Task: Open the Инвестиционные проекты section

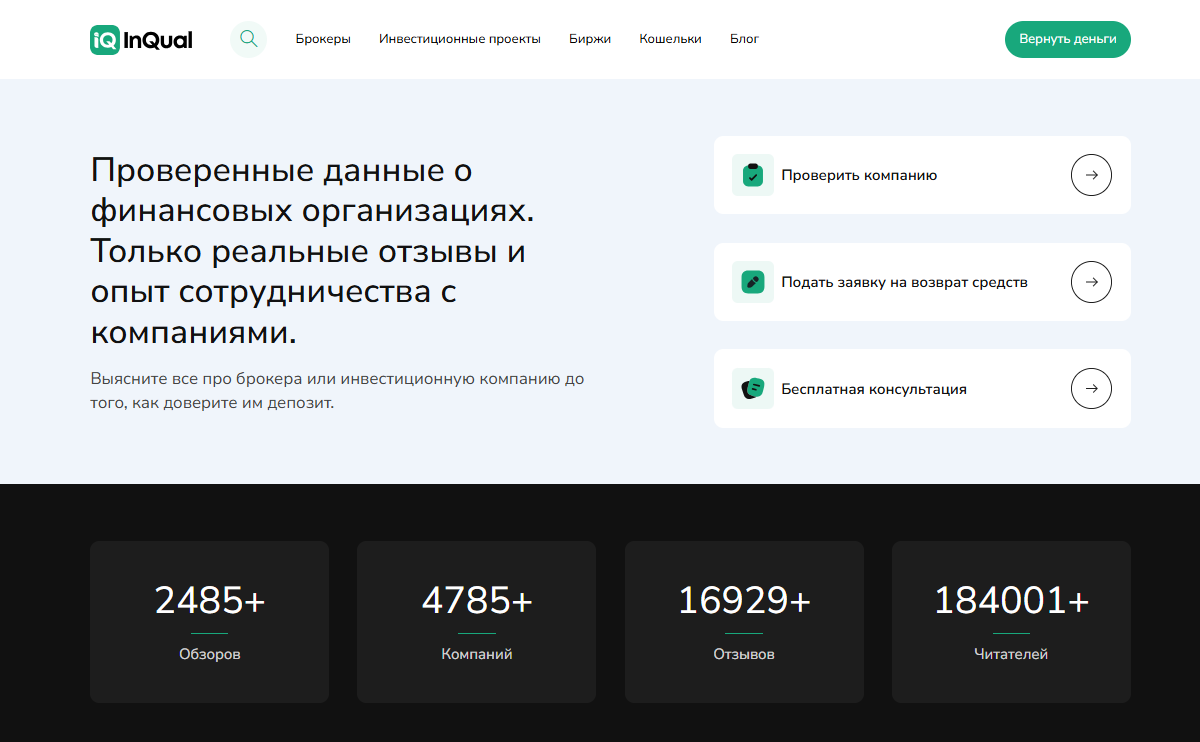Action: [459, 39]
